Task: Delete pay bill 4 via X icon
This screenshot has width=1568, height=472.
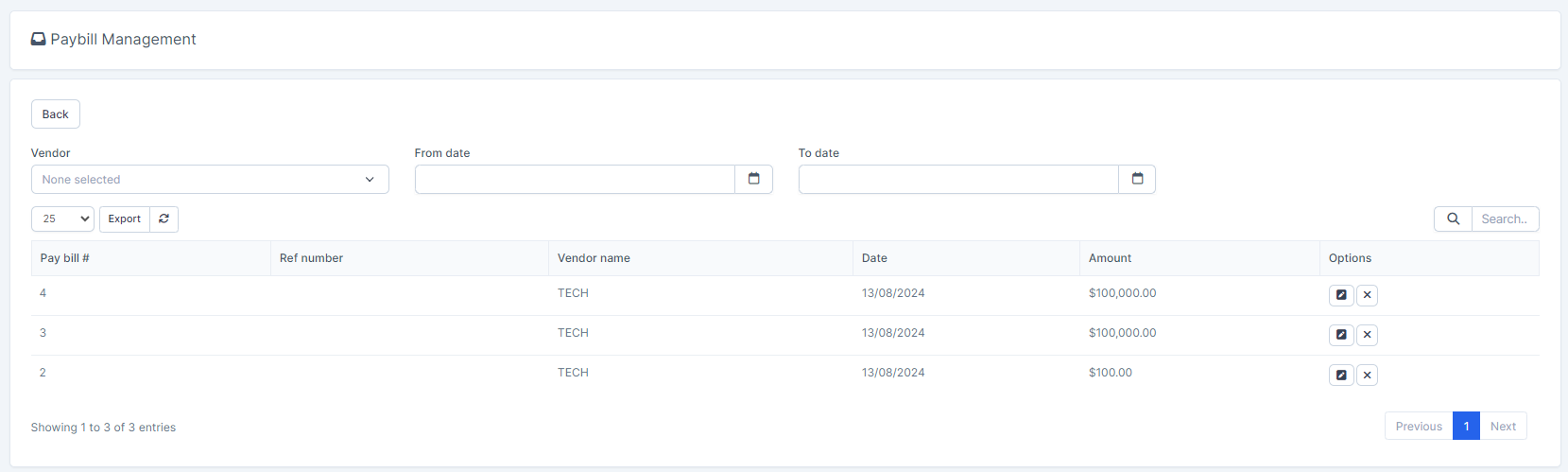Action: [1367, 295]
